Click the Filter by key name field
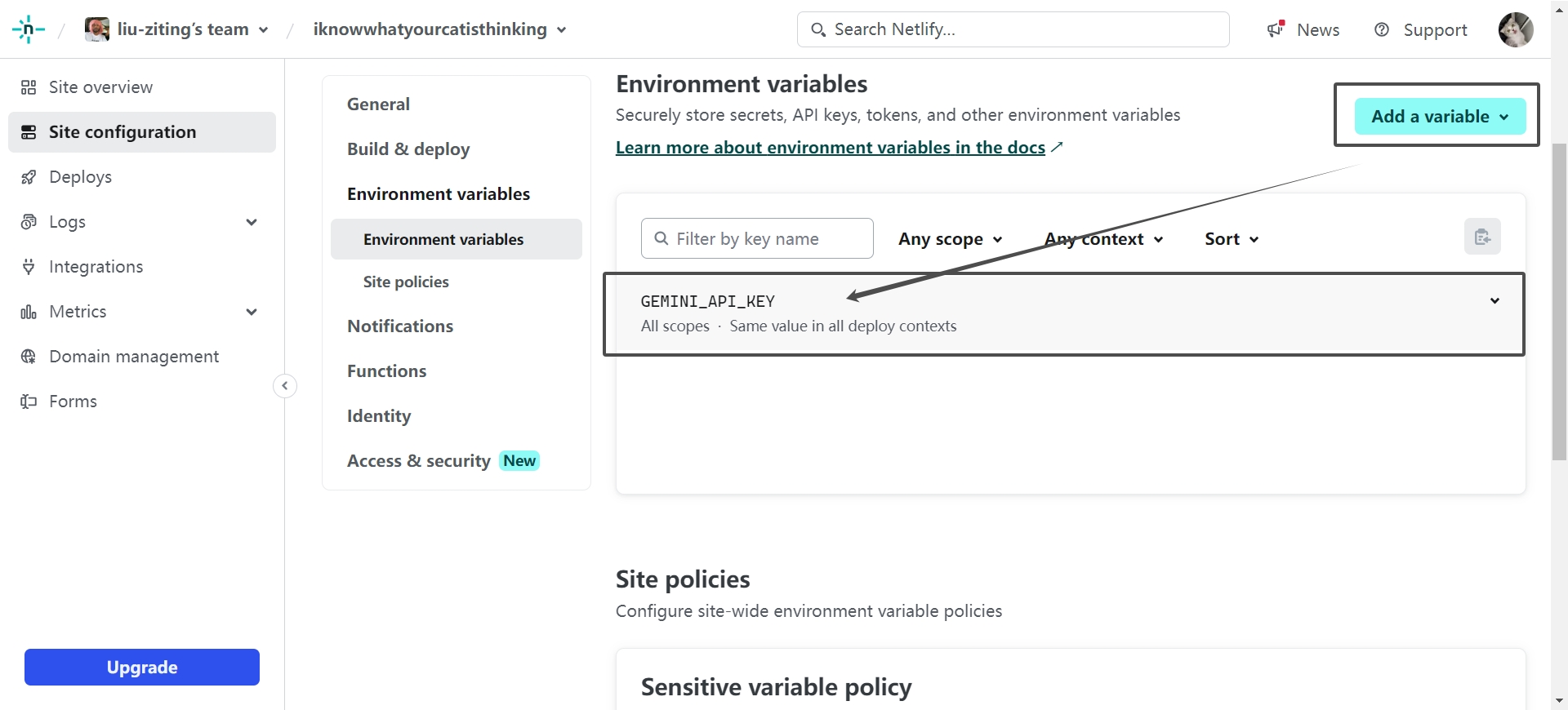This screenshot has height=710, width=1568. point(757,239)
